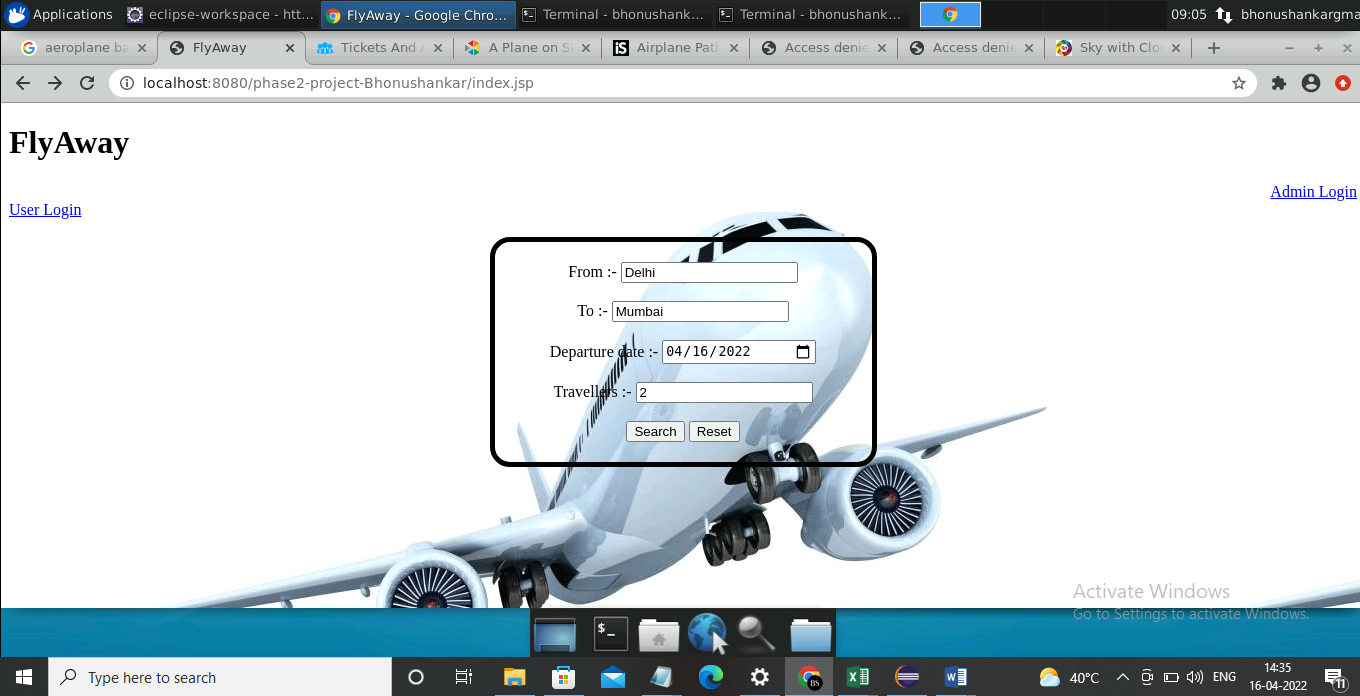Open notification center icon
The height and width of the screenshot is (696, 1360).
(1334, 677)
